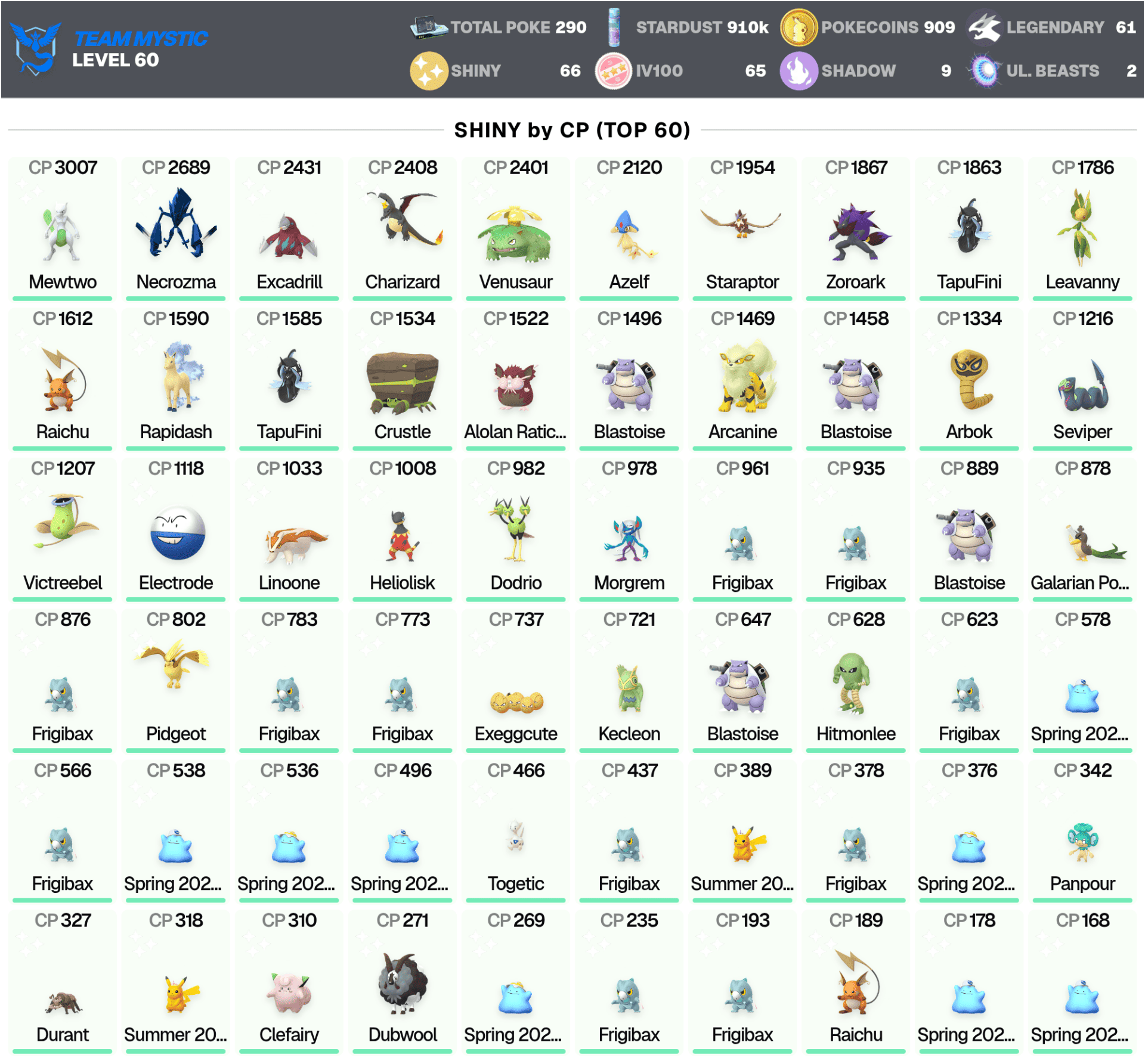Screen dimensions: 1145x1064
Task: Click the IV100 star badge icon
Action: (x=614, y=70)
